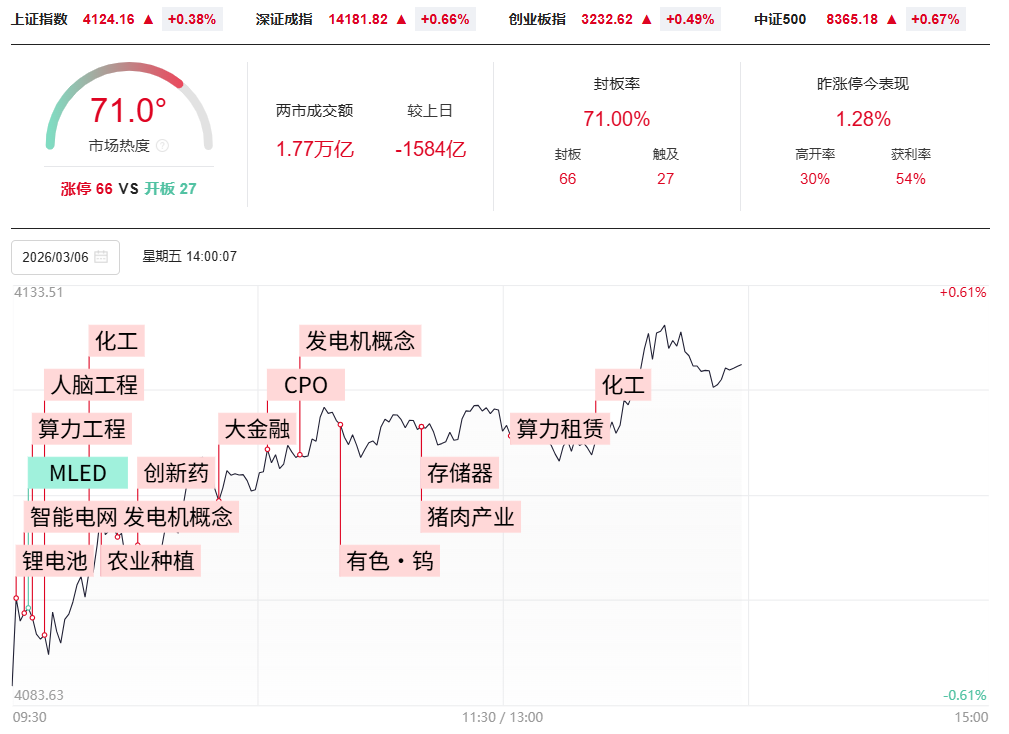Click the 涨停 66 count
The height and width of the screenshot is (734, 1009).
pyautogui.click(x=87, y=189)
